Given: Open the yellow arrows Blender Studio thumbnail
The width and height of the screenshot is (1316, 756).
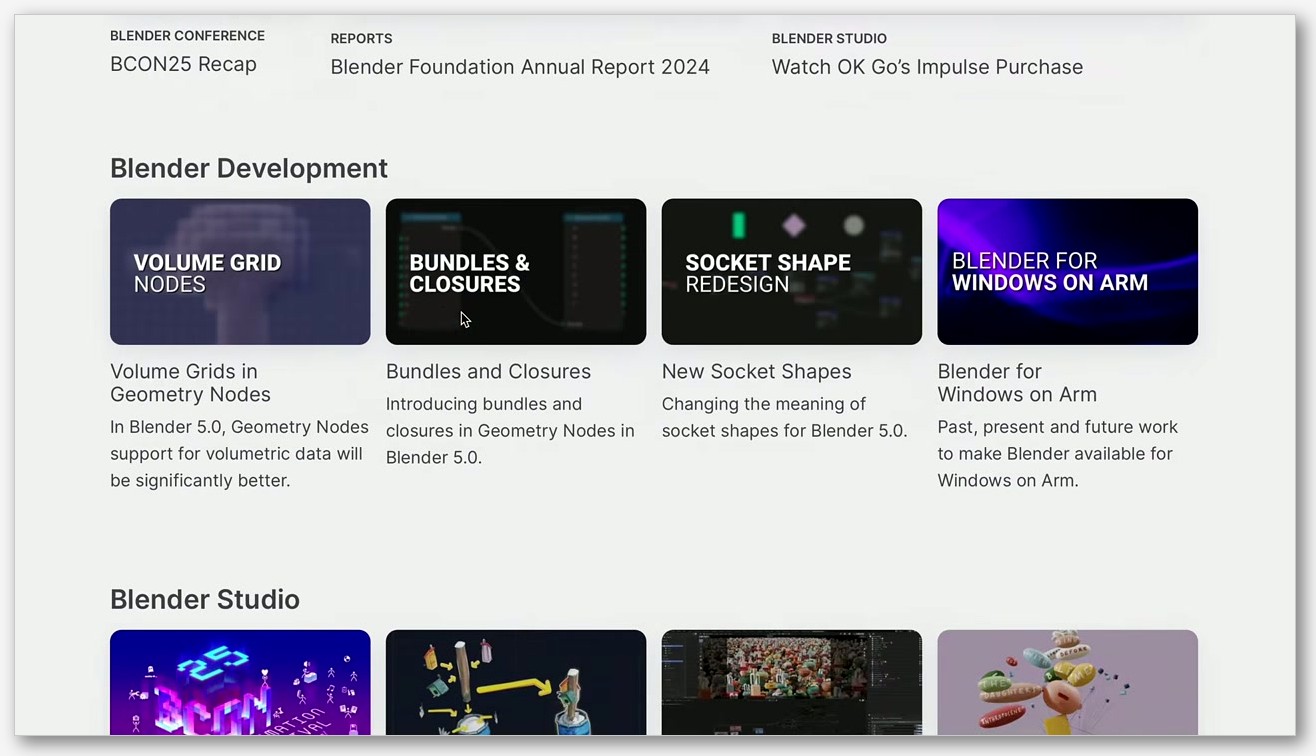Looking at the screenshot, I should coord(516,682).
